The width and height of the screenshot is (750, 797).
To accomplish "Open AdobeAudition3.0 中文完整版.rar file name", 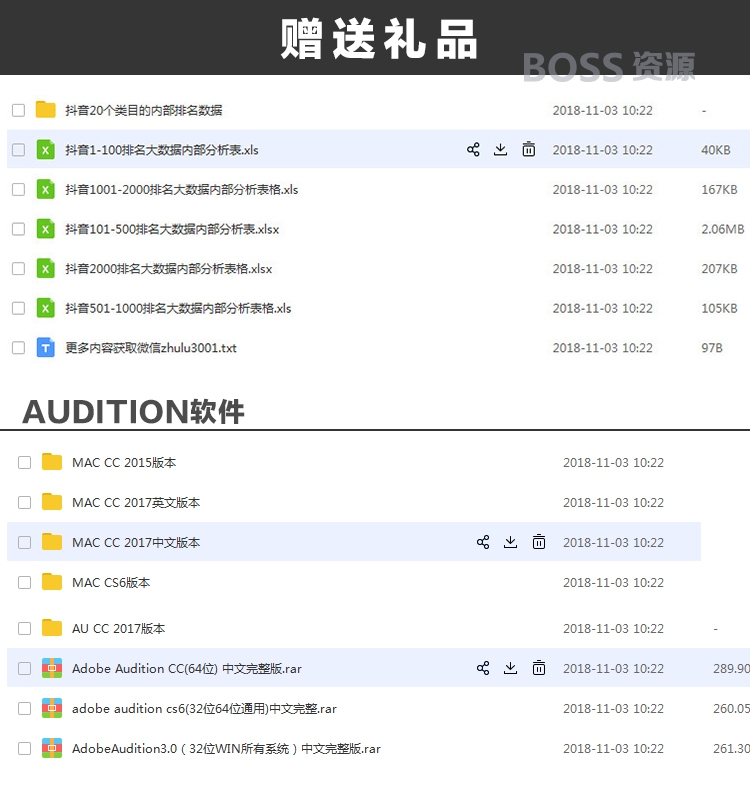I will [x=226, y=749].
